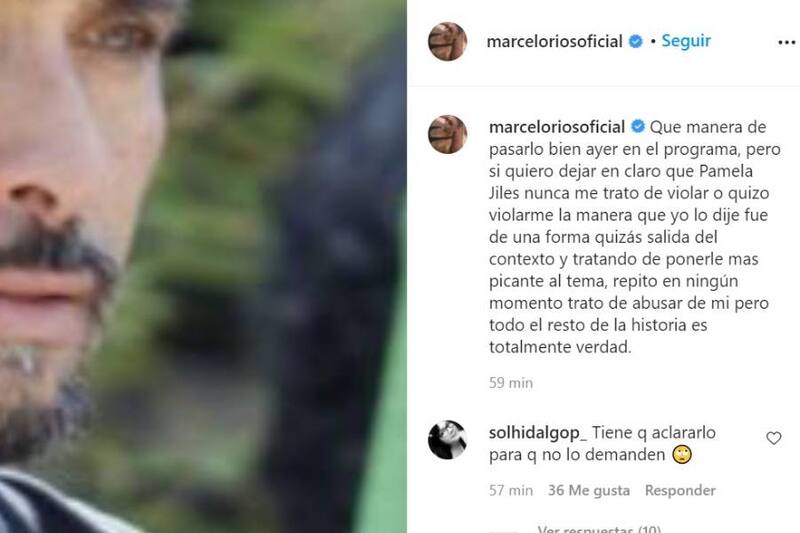Image resolution: width=800 pixels, height=533 pixels.
Task: Click the rolling eyes emoji in comment
Action: click(682, 454)
